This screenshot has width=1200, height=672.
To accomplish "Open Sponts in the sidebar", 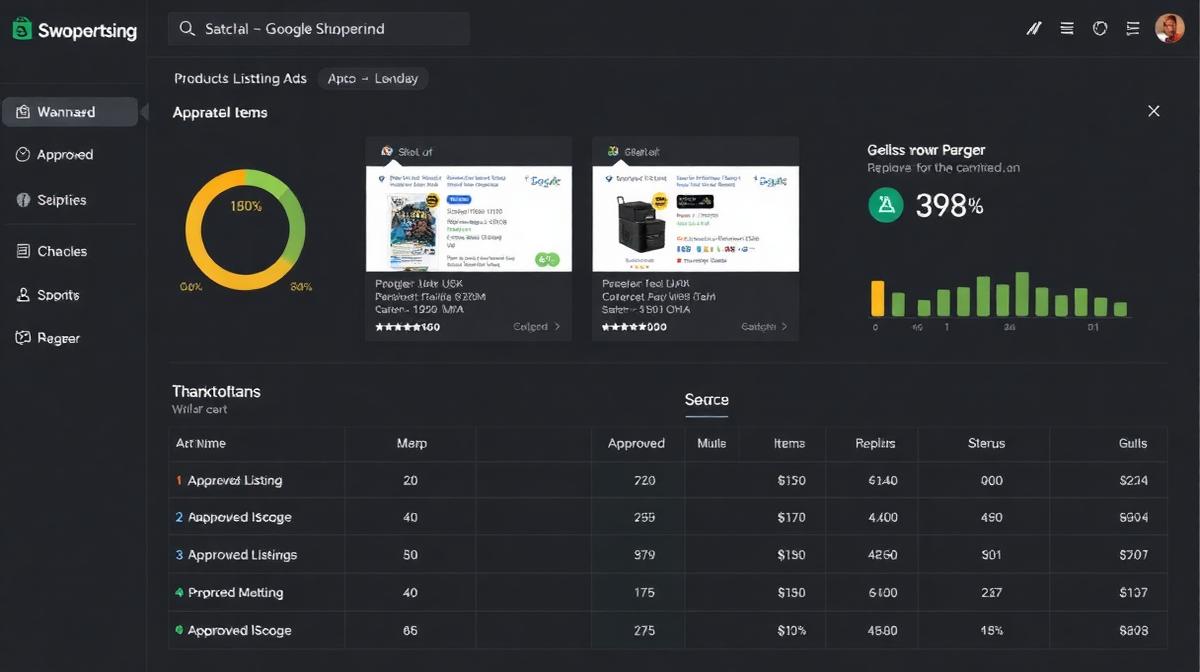I will 58,295.
